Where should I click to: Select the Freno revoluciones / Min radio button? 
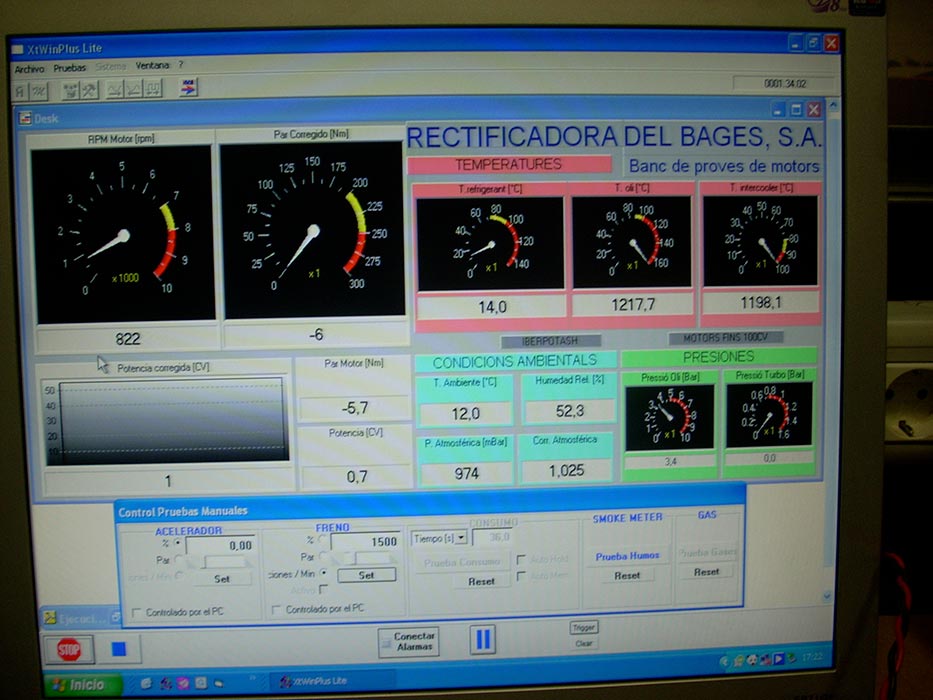[x=323, y=573]
